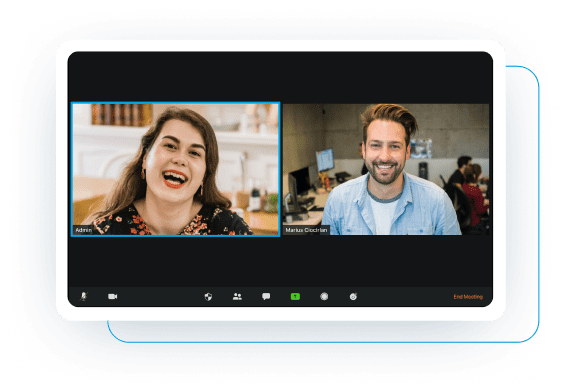561x392 pixels.
Task: Open the Reactions icon
Action: (x=353, y=297)
